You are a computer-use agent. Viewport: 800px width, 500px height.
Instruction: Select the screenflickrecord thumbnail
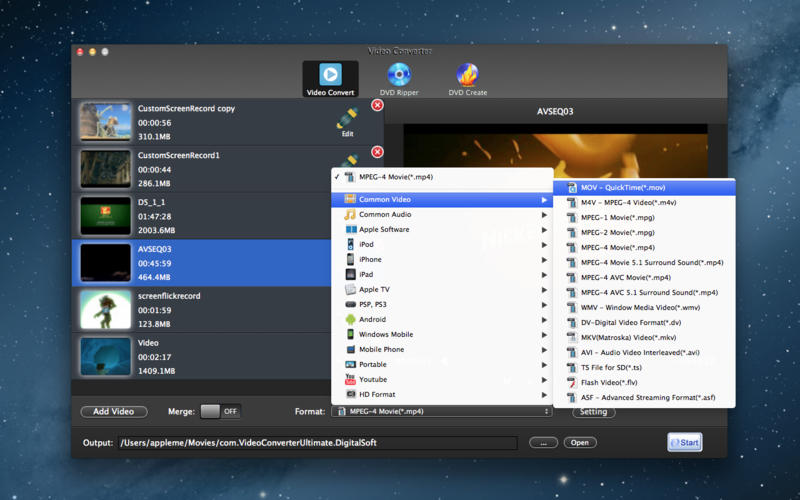pyautogui.click(x=106, y=310)
